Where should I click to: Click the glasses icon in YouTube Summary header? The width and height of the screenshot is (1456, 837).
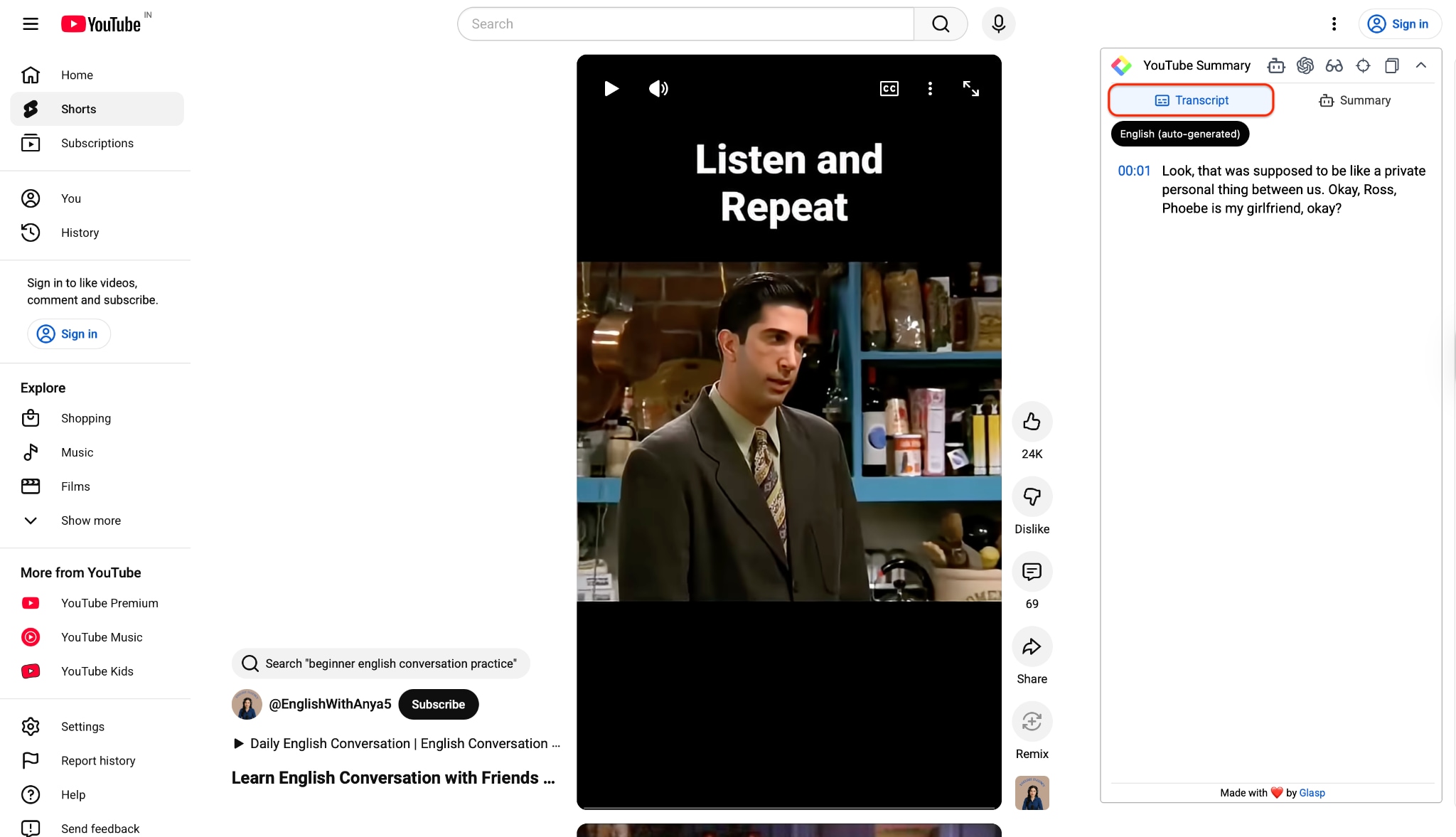pos(1334,65)
